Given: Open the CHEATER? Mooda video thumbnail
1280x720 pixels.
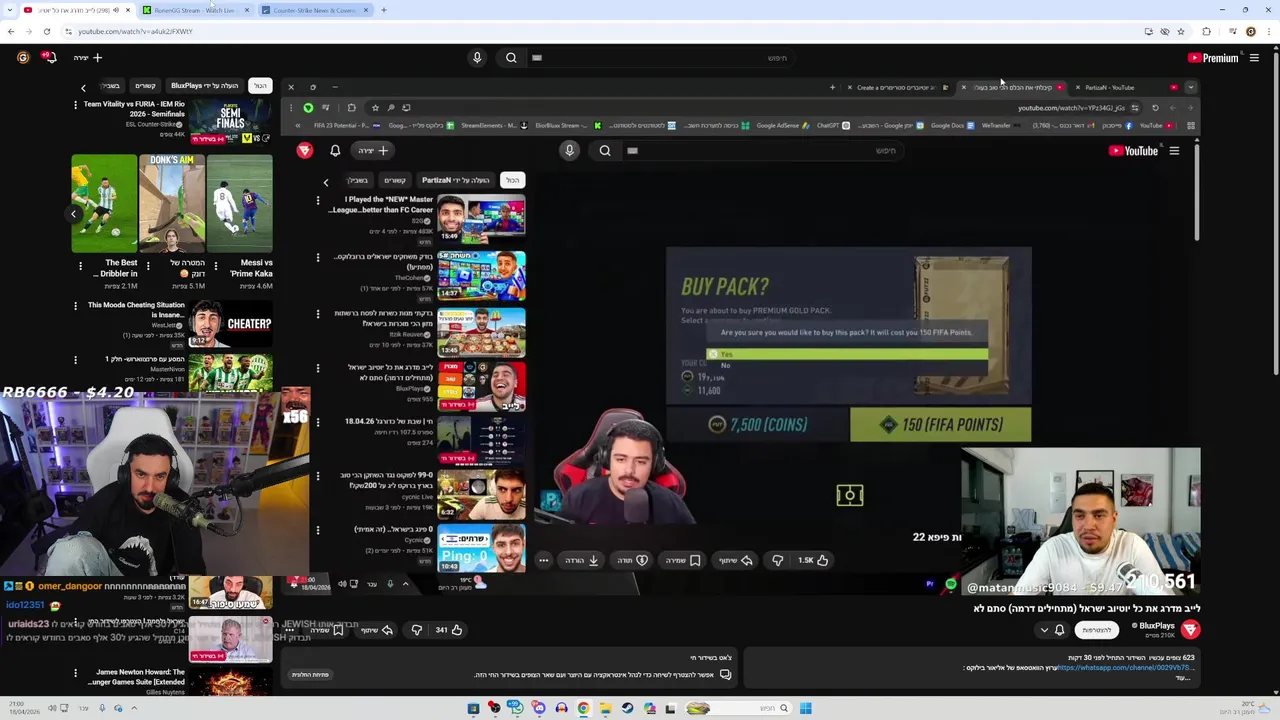Looking at the screenshot, I should pos(231,324).
